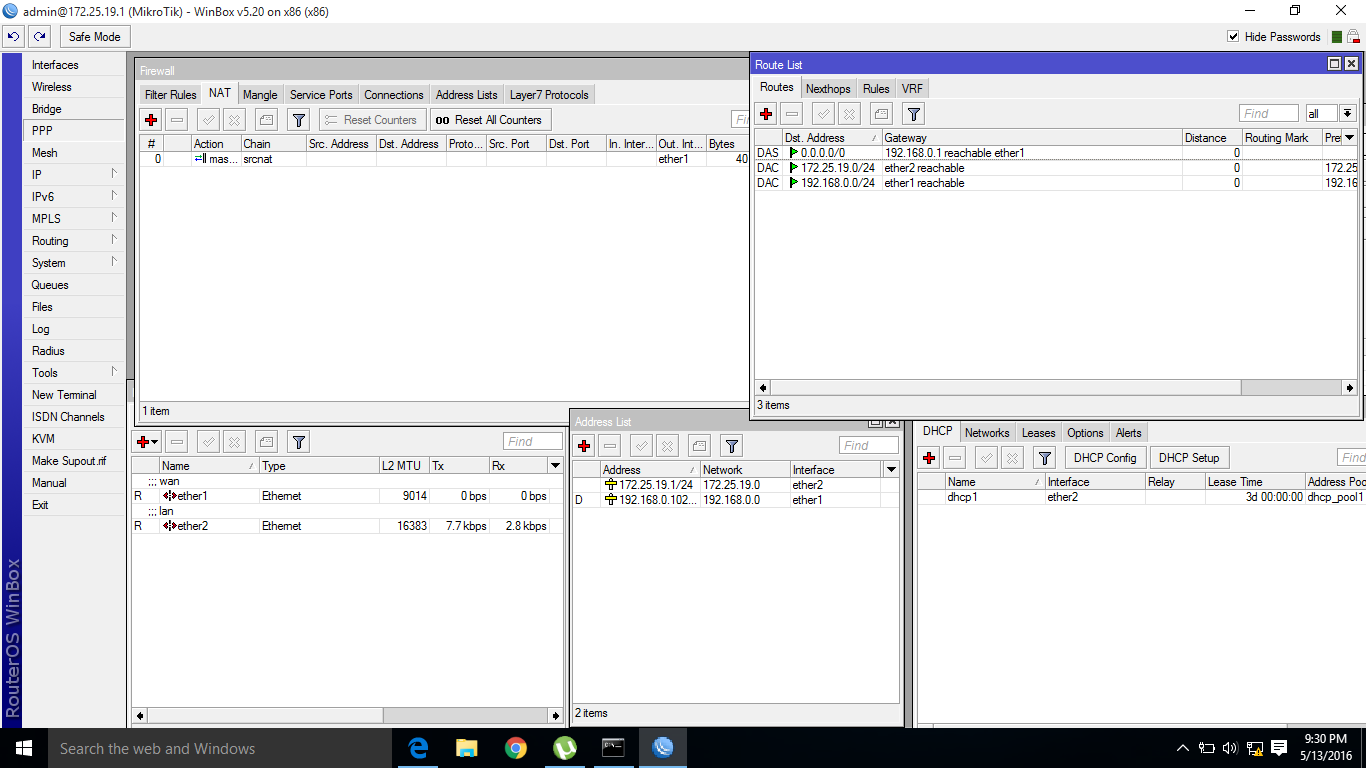Add a new NAT rule with the Firewall plus icon

151,120
